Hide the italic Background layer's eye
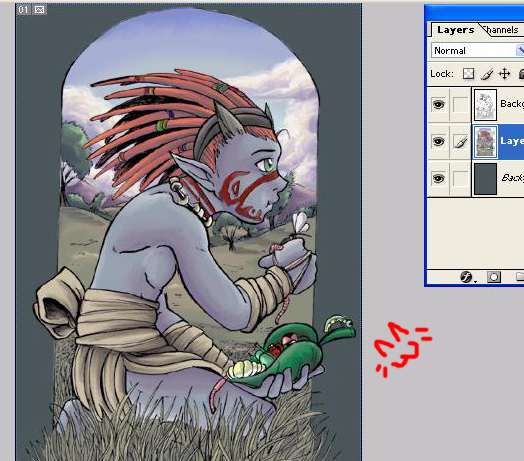 pos(438,178)
